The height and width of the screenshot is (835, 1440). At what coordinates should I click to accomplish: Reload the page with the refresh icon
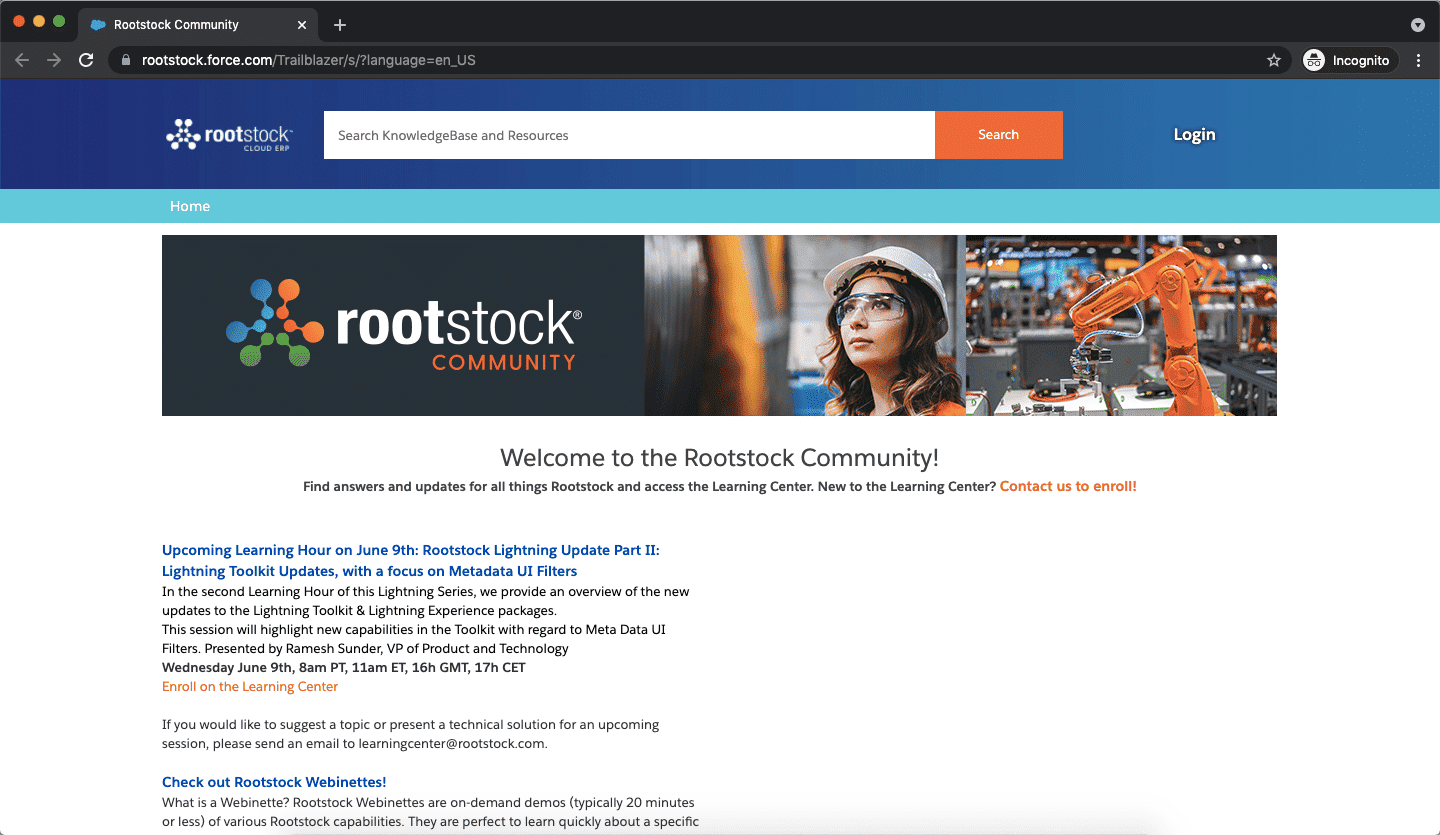point(86,60)
